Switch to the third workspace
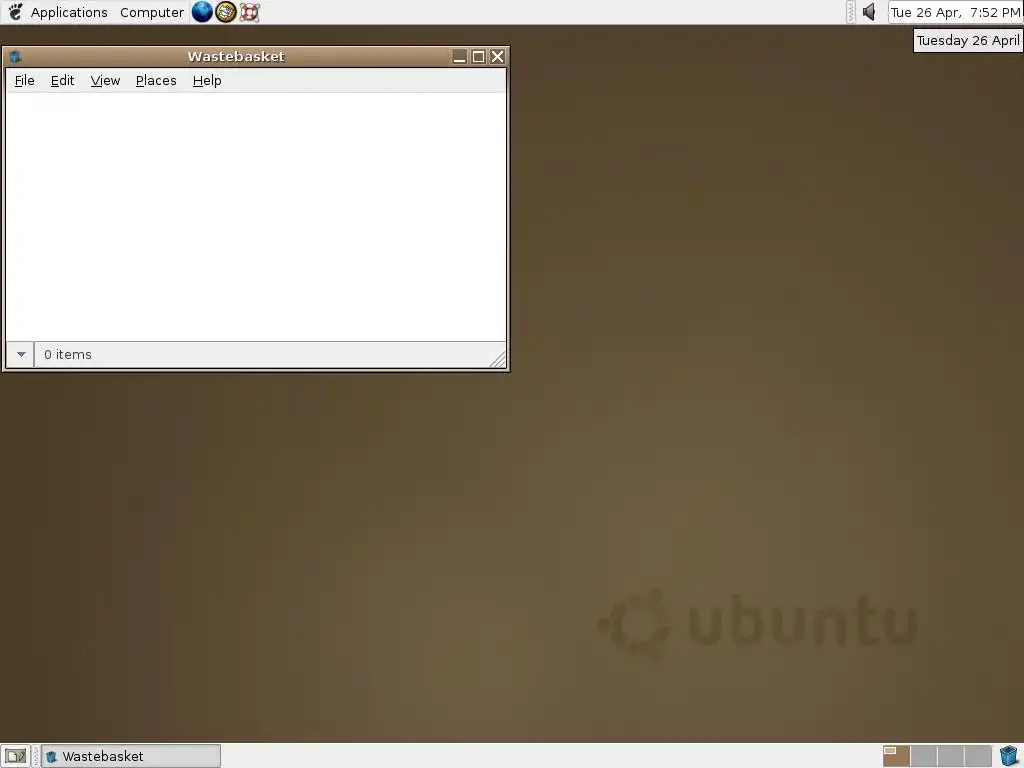 click(950, 756)
